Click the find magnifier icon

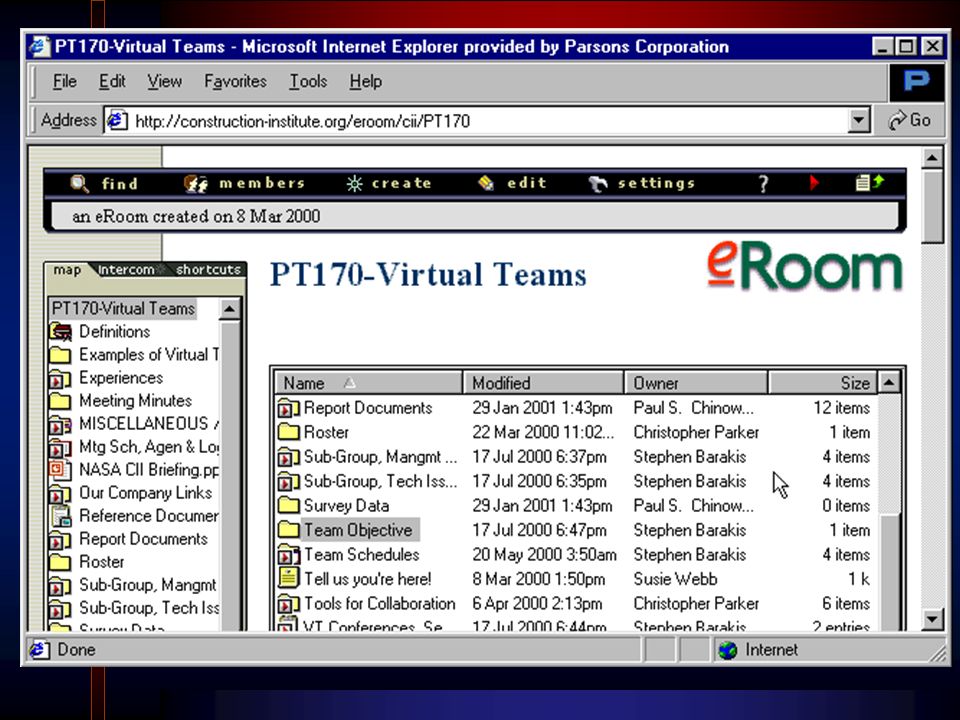pos(80,183)
